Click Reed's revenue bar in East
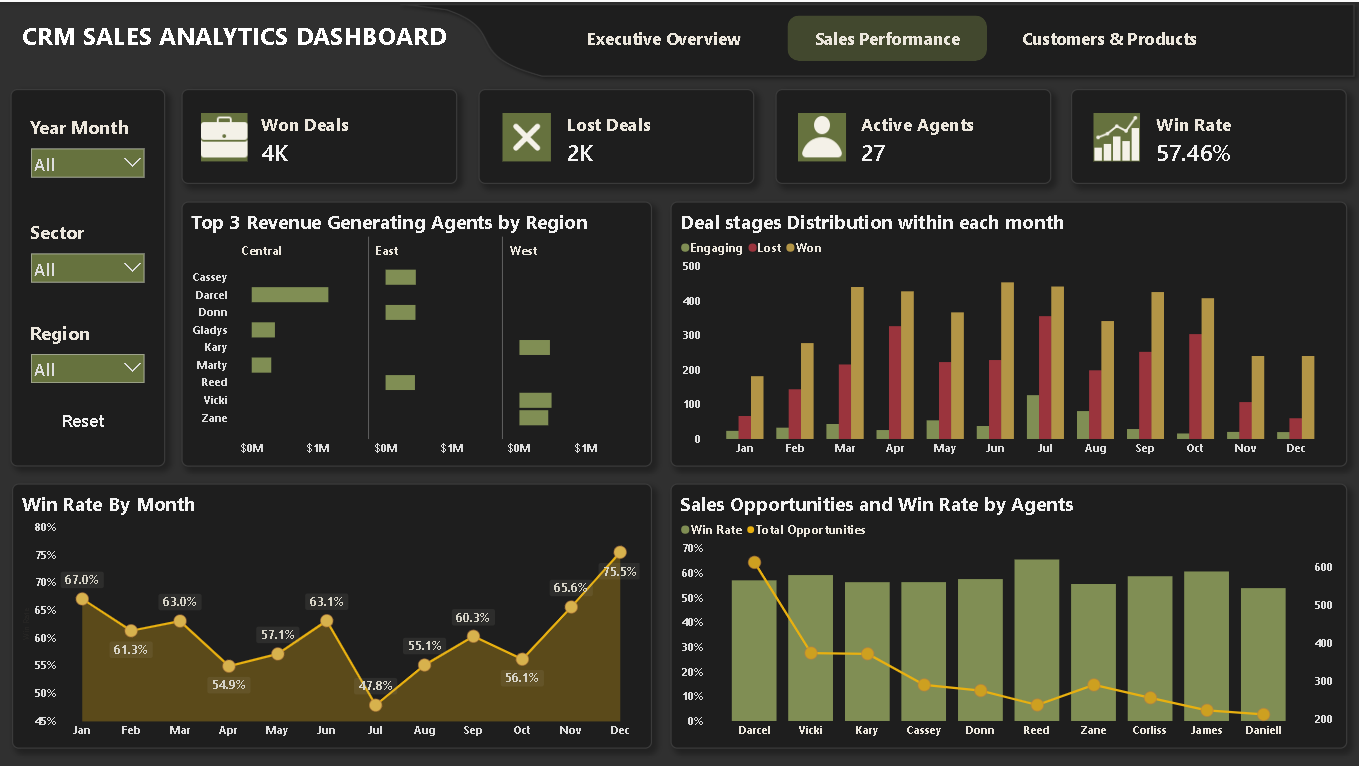The width and height of the screenshot is (1359, 766). coord(400,382)
